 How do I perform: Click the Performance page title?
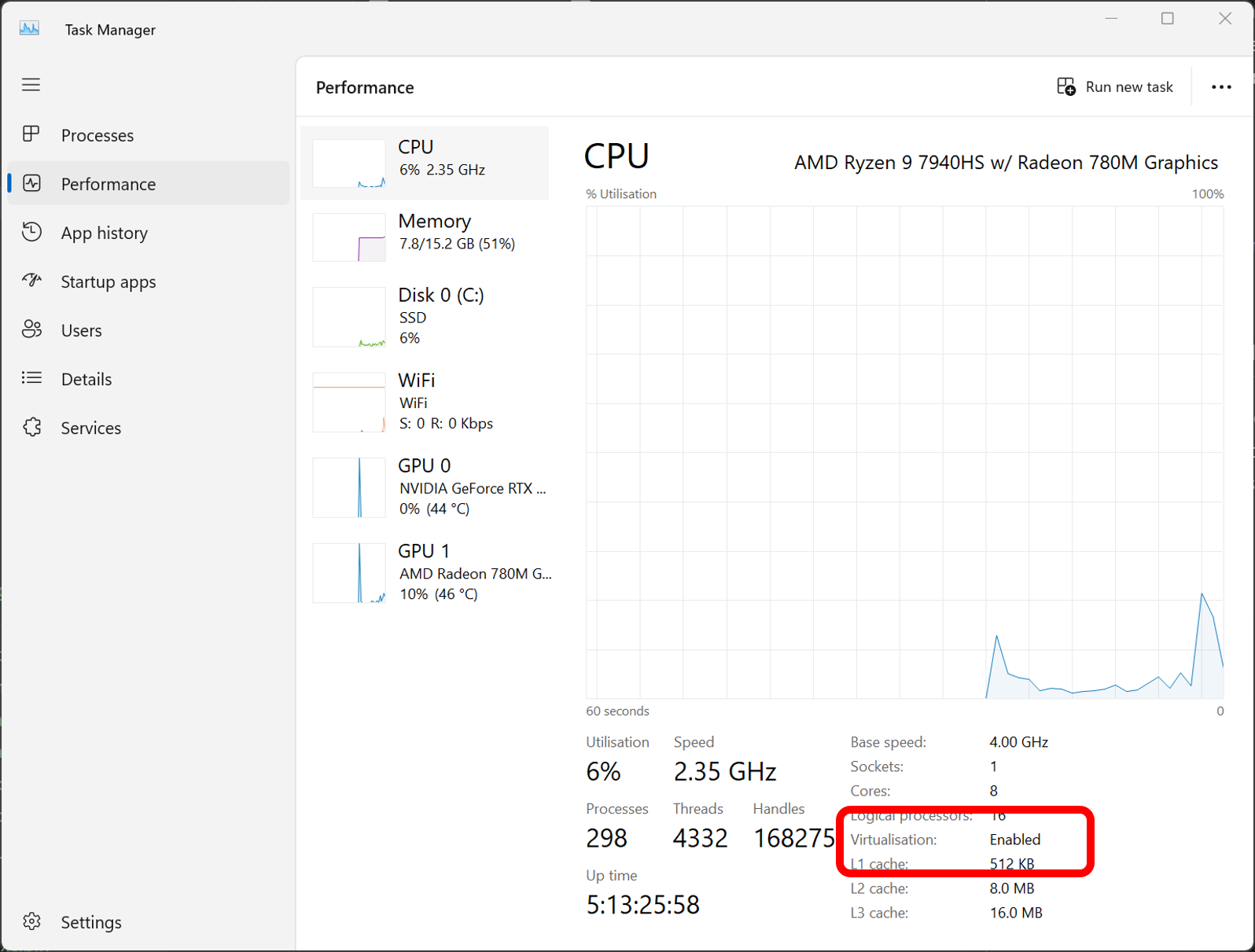(x=365, y=87)
